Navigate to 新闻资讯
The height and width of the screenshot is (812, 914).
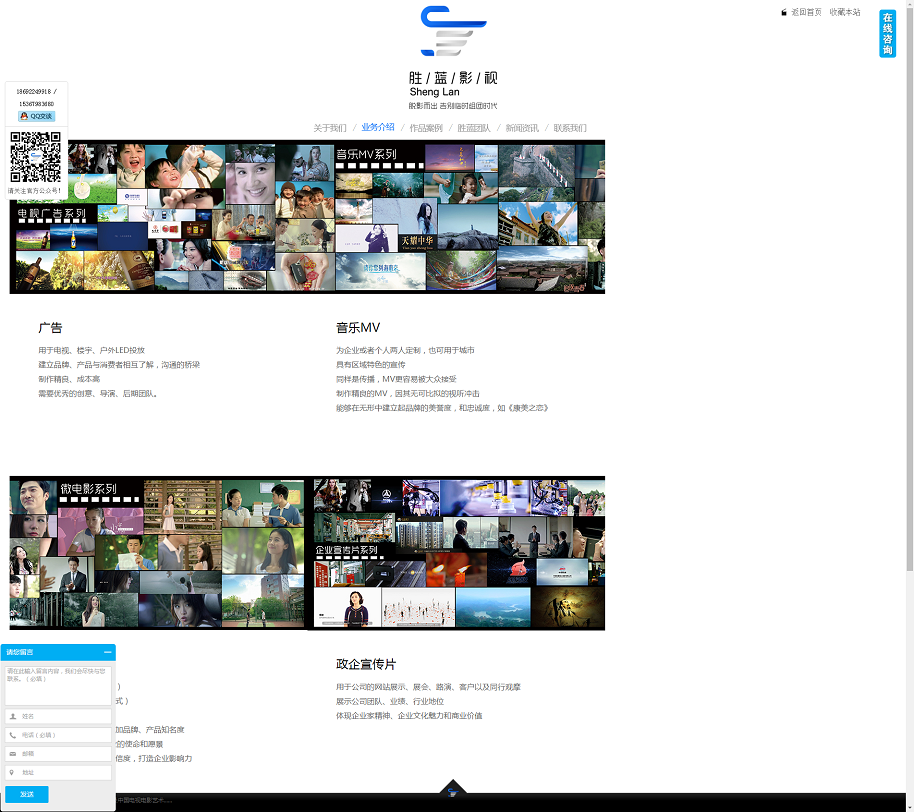point(522,128)
